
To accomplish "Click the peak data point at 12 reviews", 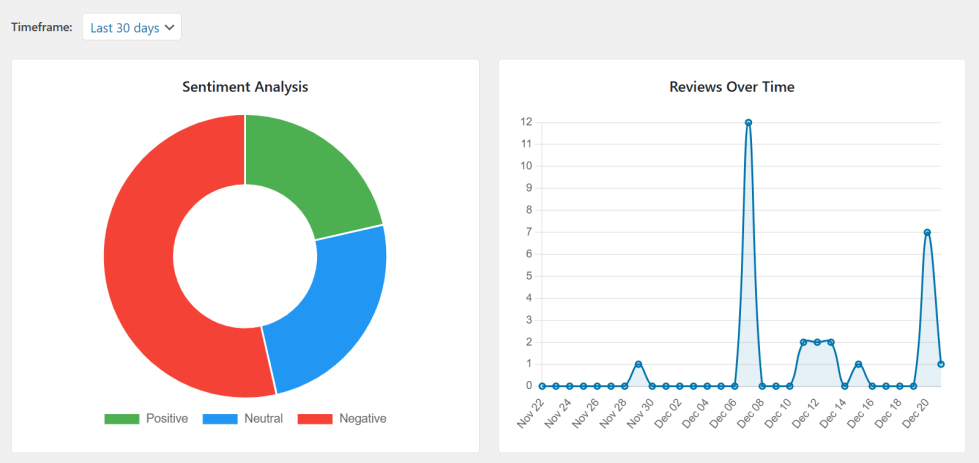I will pos(748,122).
